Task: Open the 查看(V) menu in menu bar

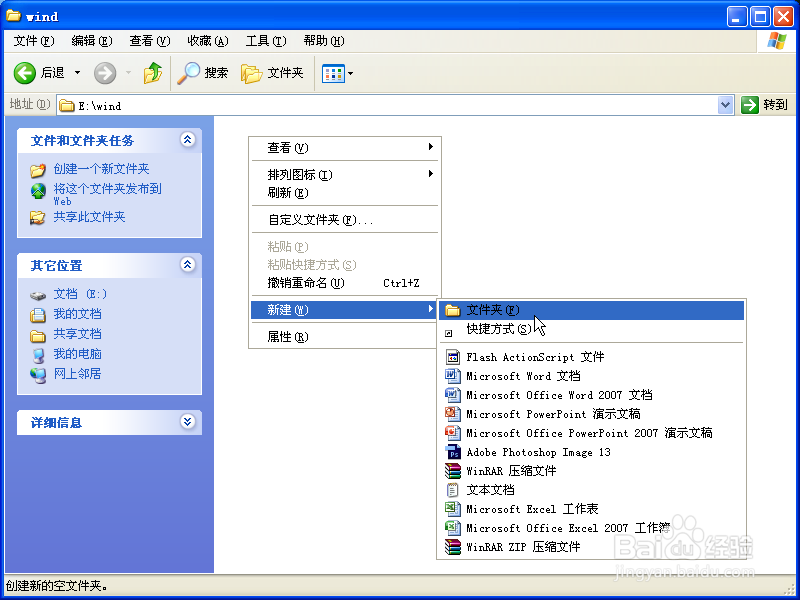Action: 149,41
